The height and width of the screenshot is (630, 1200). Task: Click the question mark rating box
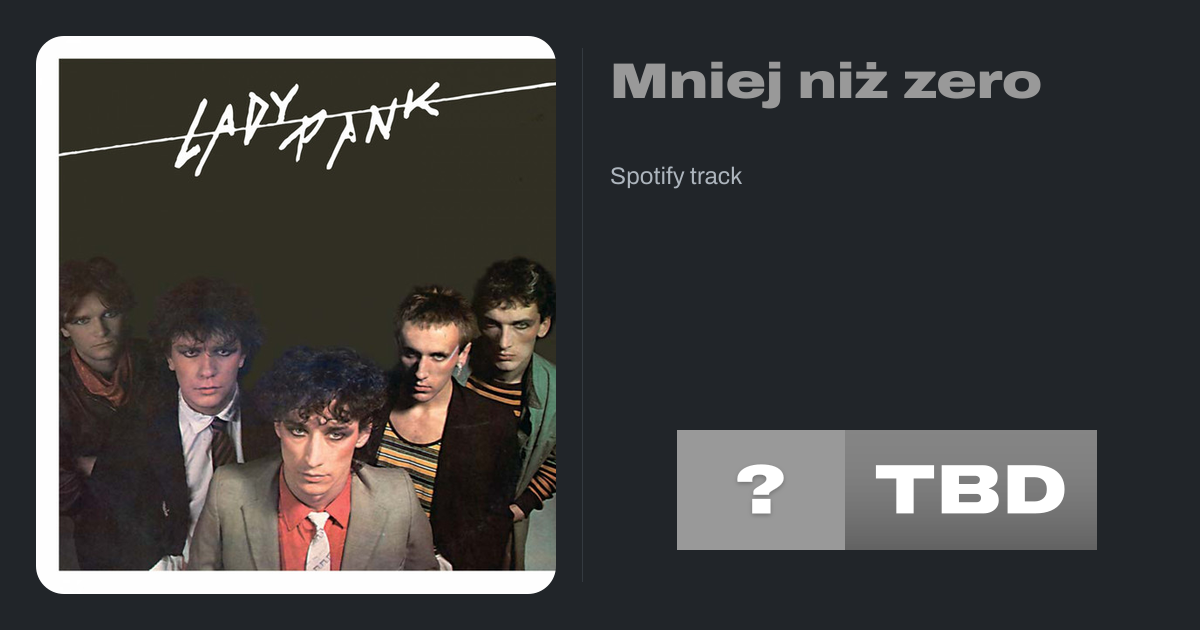[761, 490]
